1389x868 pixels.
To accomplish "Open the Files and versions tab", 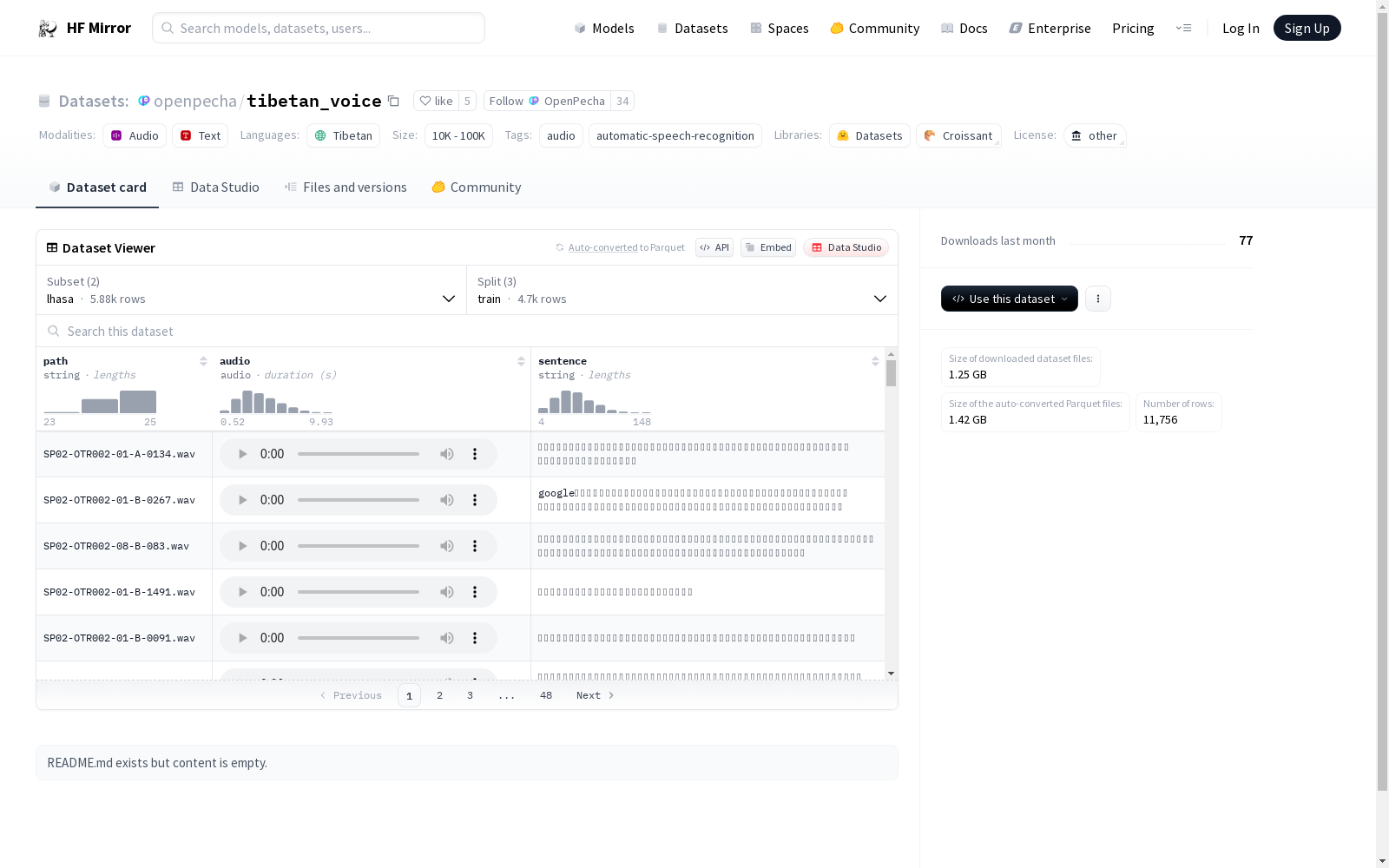I will click(346, 187).
